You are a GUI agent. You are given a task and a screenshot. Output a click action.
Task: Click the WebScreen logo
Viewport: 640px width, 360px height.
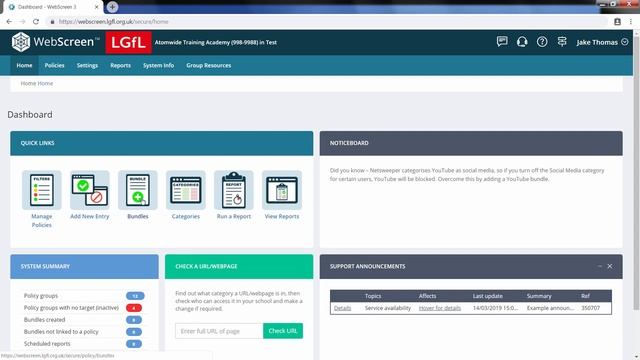[x=56, y=42]
